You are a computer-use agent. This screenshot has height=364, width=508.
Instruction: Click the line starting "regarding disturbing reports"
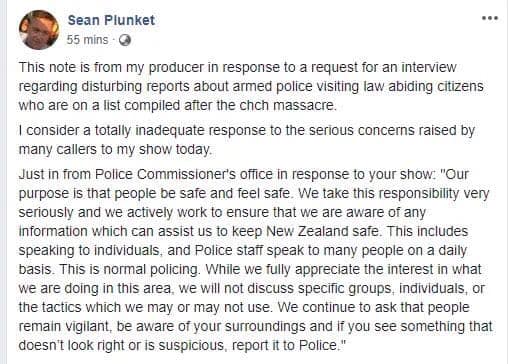point(251,86)
